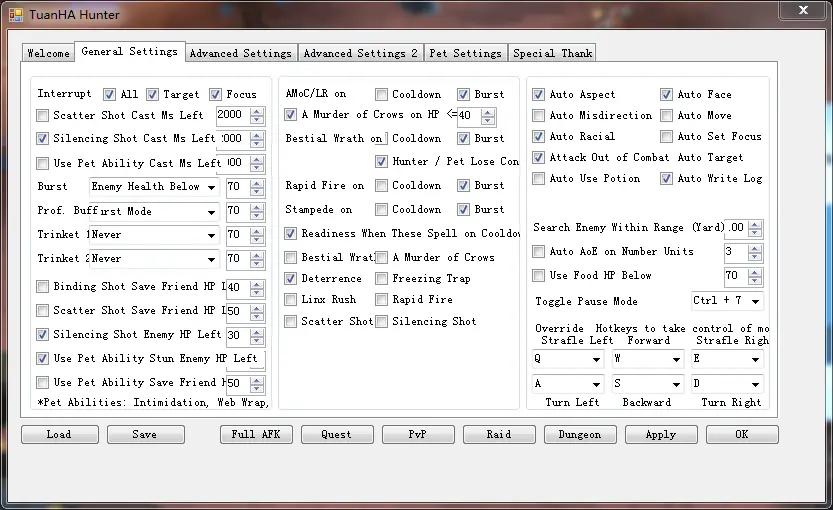Click the Save button
Viewport: 833px width, 510px height.
(145, 434)
